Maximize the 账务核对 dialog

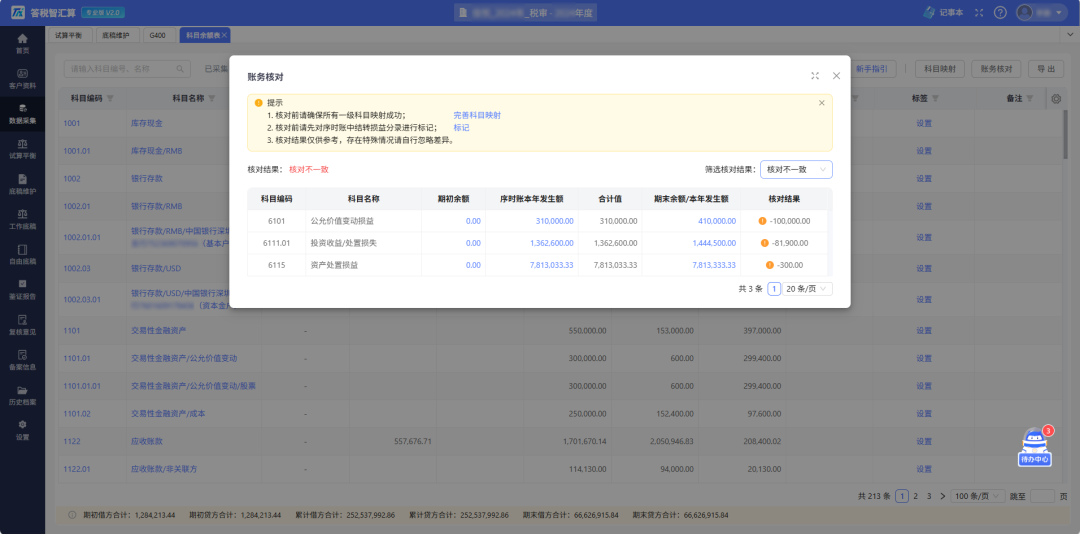[x=815, y=76]
